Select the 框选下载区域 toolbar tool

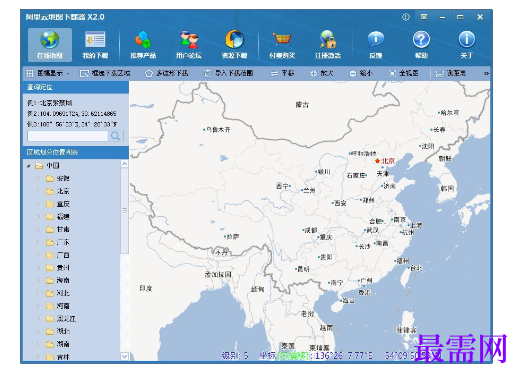(x=105, y=73)
